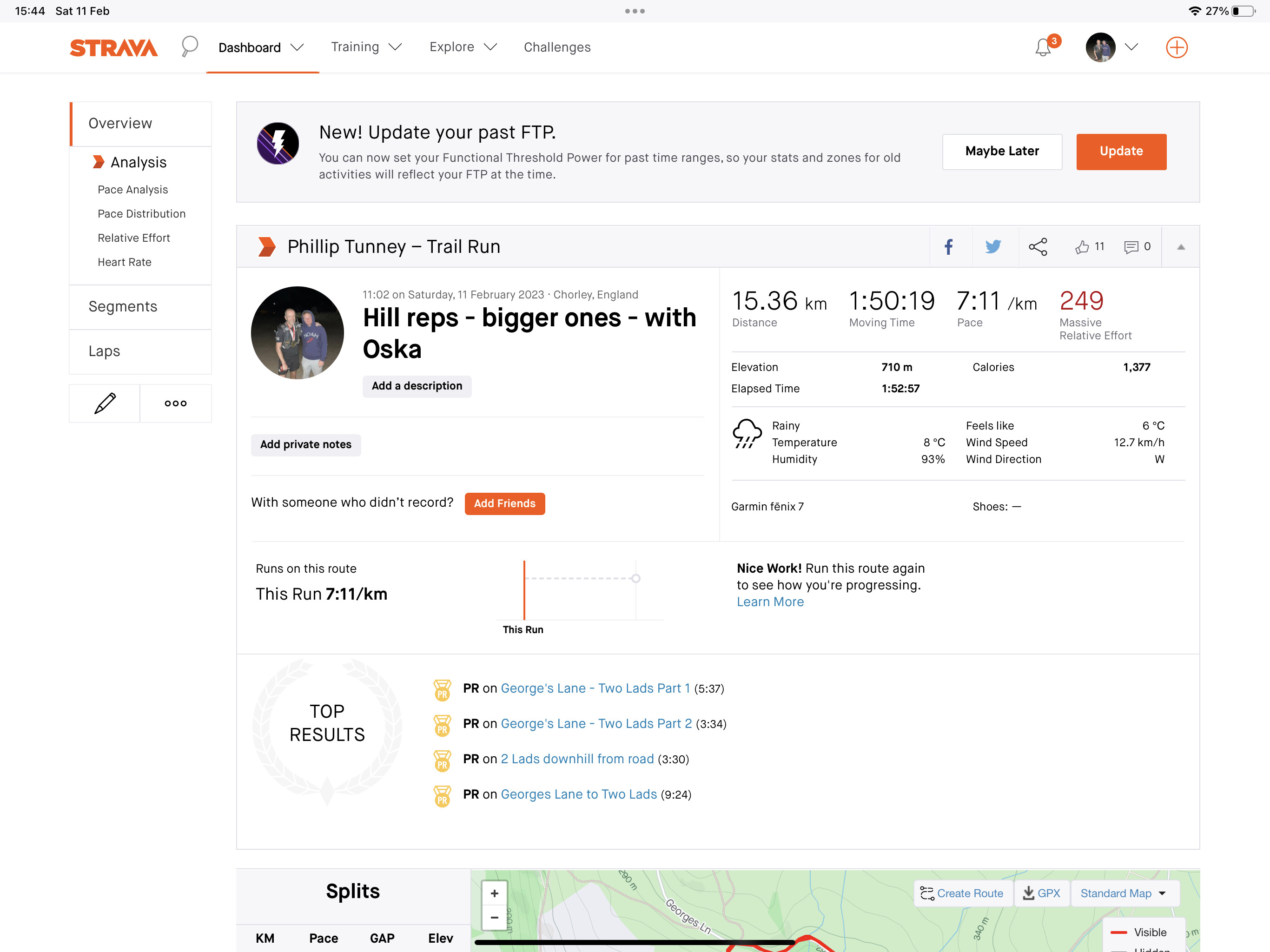This screenshot has height=952, width=1270.
Task: Click the Strava search magnifier icon
Action: (x=189, y=46)
